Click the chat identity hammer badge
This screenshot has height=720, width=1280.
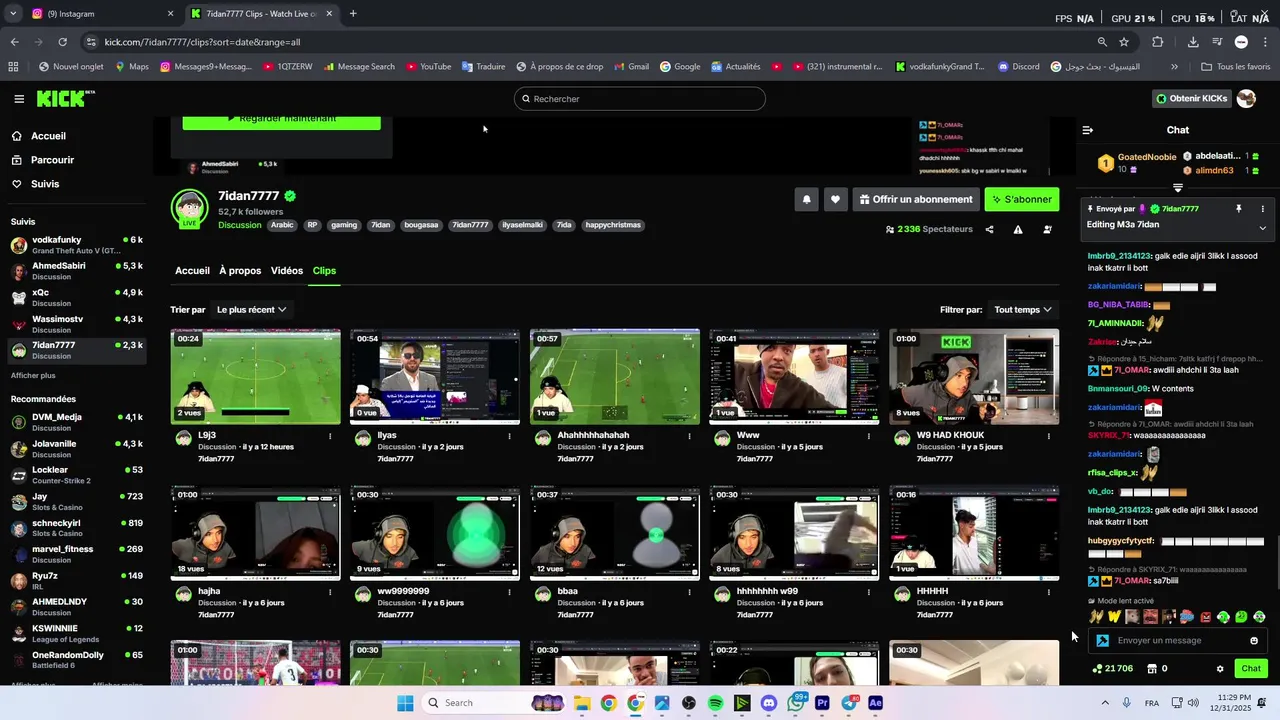pos(1102,641)
